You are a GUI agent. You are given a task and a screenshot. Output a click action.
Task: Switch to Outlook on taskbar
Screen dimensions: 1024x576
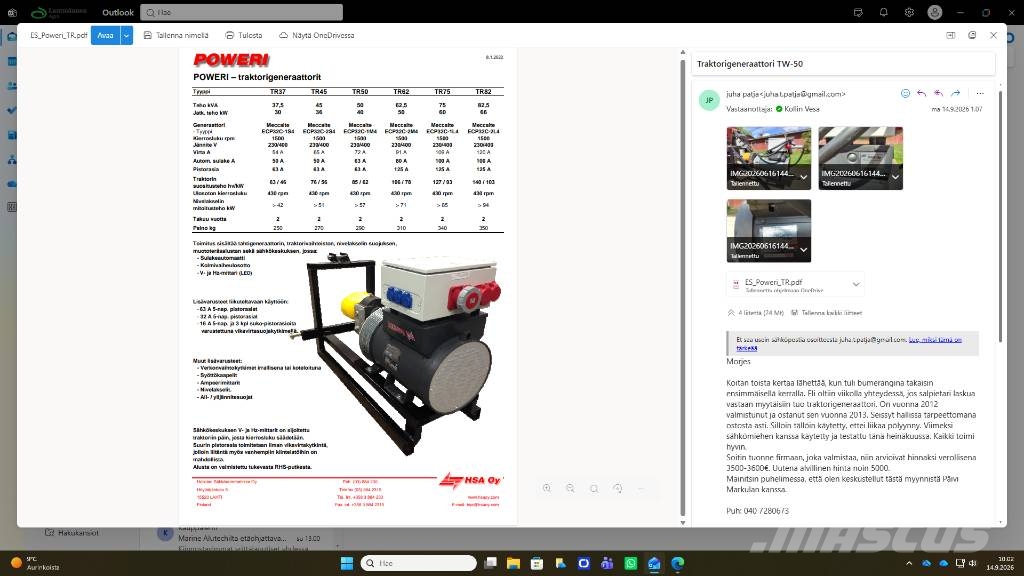coord(654,563)
